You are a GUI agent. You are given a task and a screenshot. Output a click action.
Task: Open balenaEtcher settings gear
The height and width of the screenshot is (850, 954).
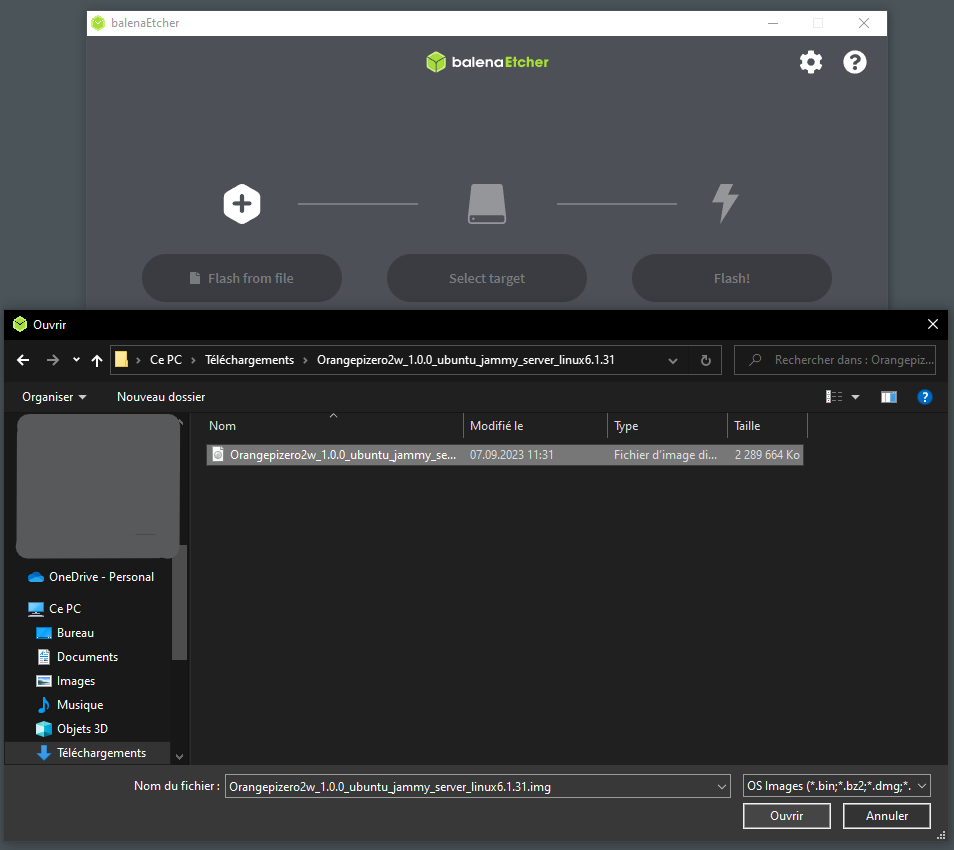point(810,62)
